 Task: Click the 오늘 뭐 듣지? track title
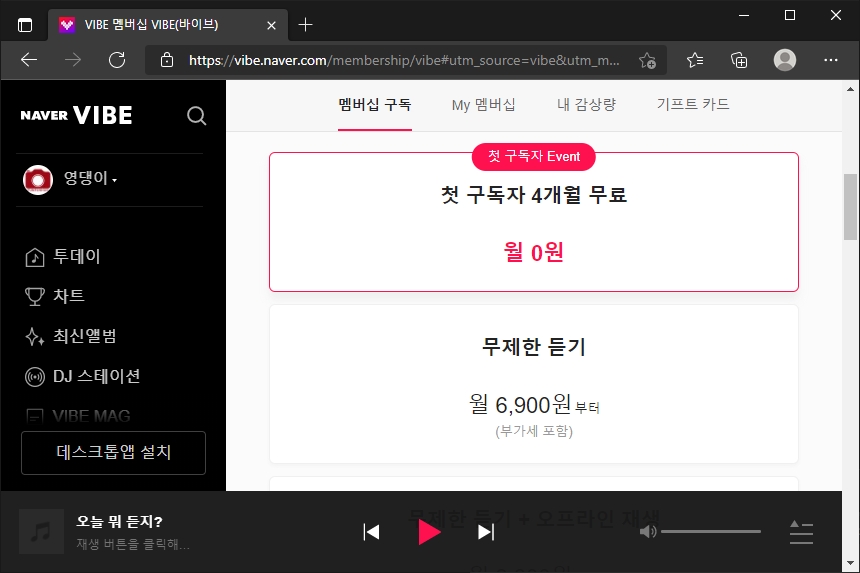[119, 521]
